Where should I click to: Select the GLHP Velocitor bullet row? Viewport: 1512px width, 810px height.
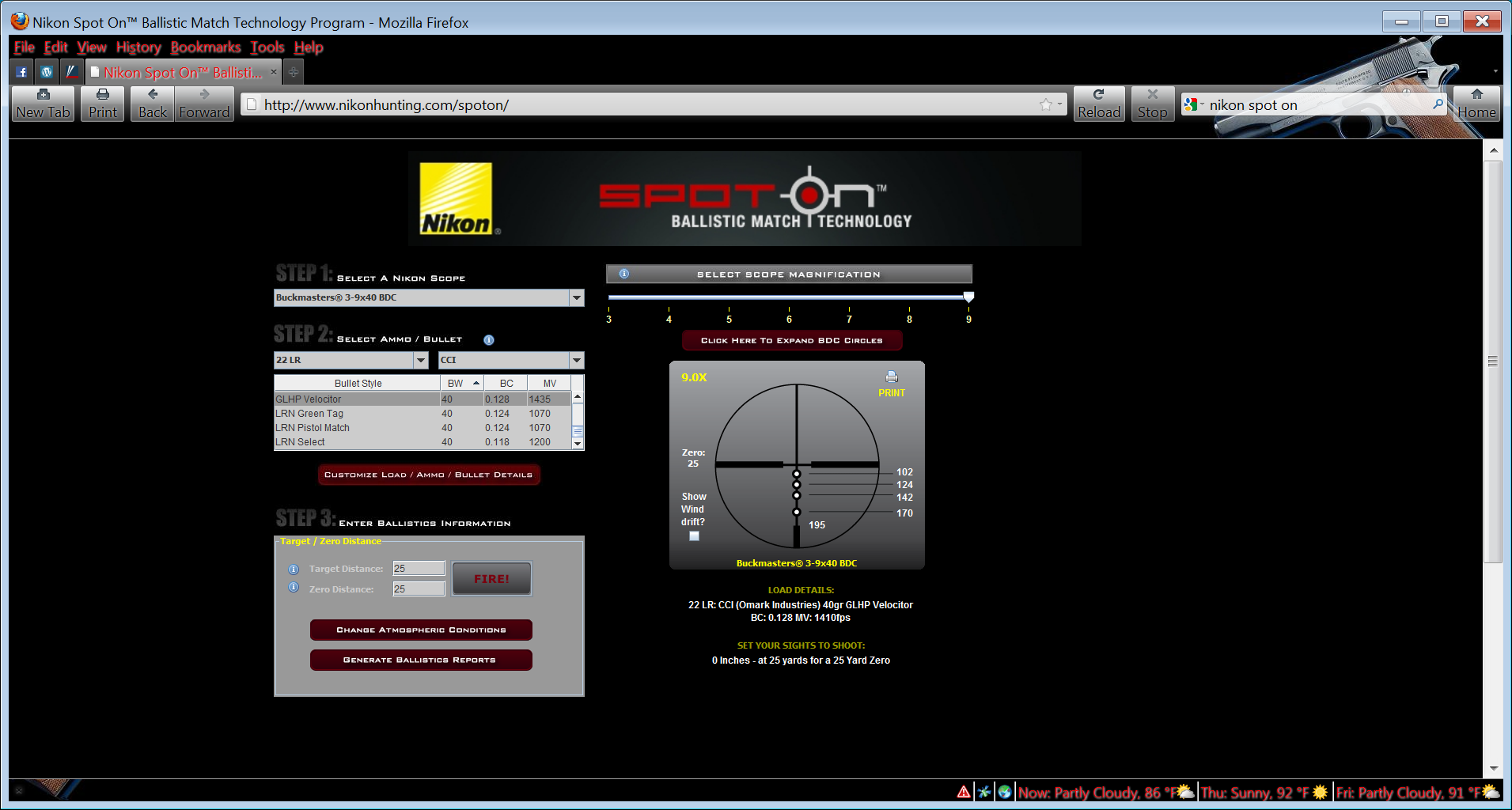pos(423,399)
